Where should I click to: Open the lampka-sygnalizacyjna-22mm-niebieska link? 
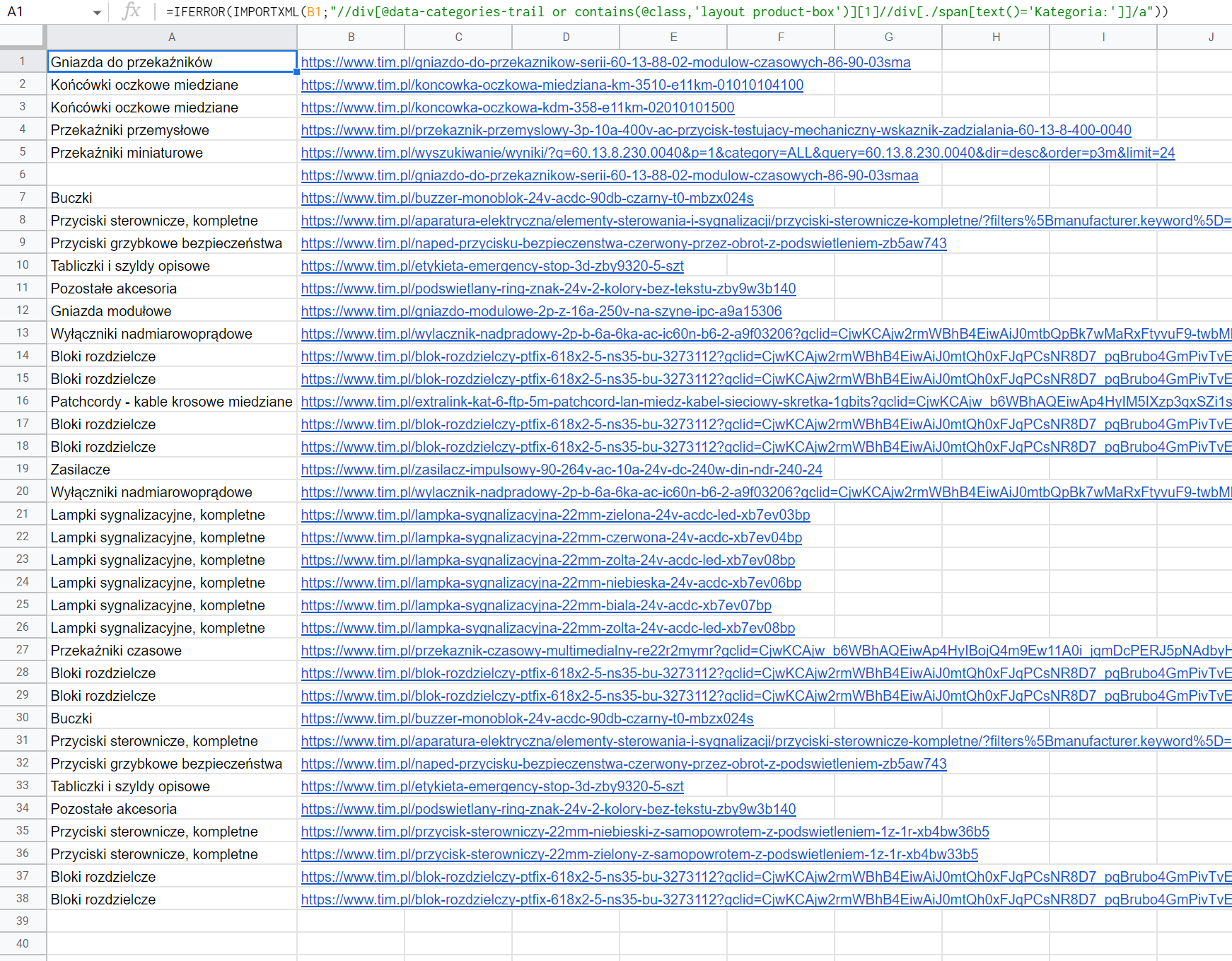pos(552,583)
